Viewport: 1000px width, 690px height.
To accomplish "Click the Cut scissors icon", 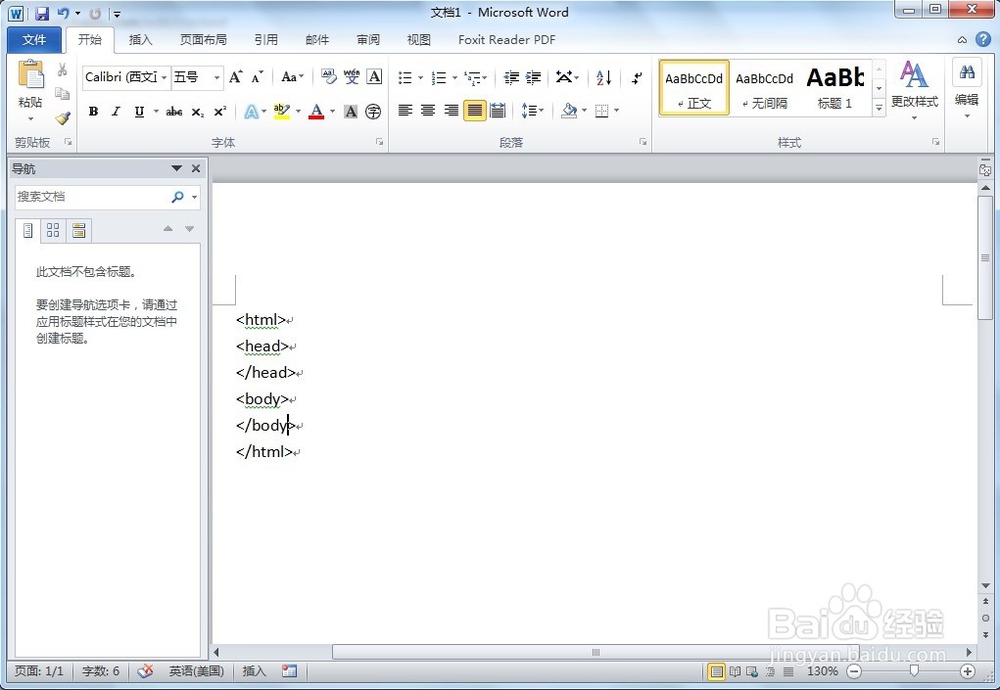I will click(62, 70).
